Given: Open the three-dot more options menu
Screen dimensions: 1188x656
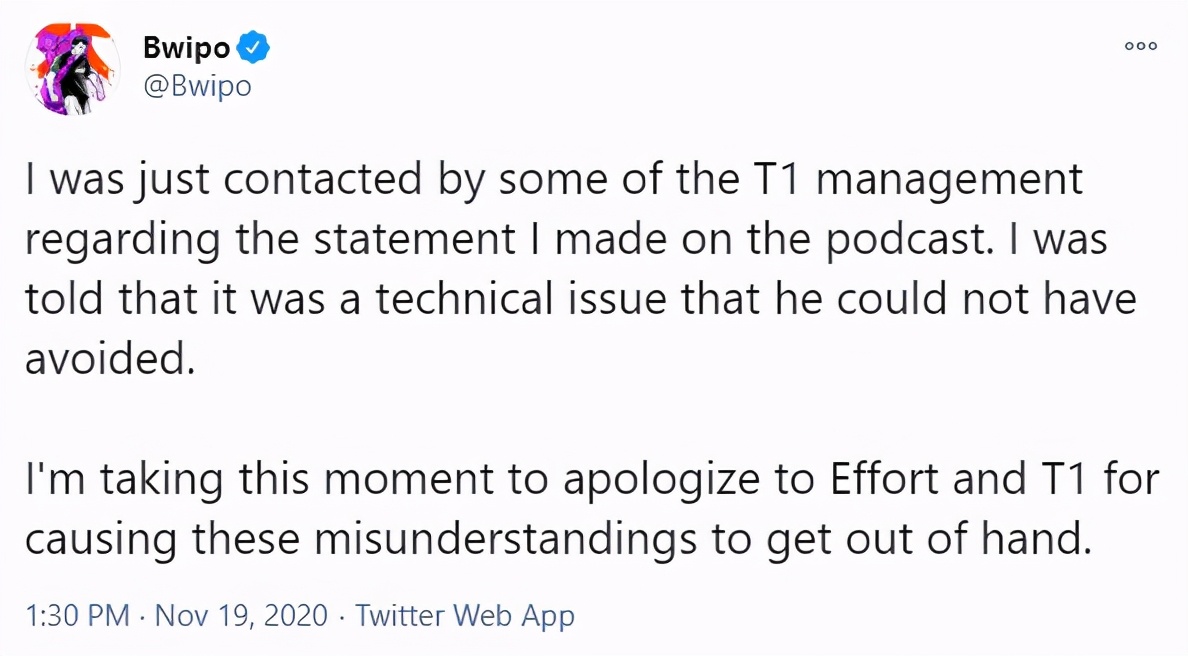Looking at the screenshot, I should pyautogui.click(x=1140, y=46).
